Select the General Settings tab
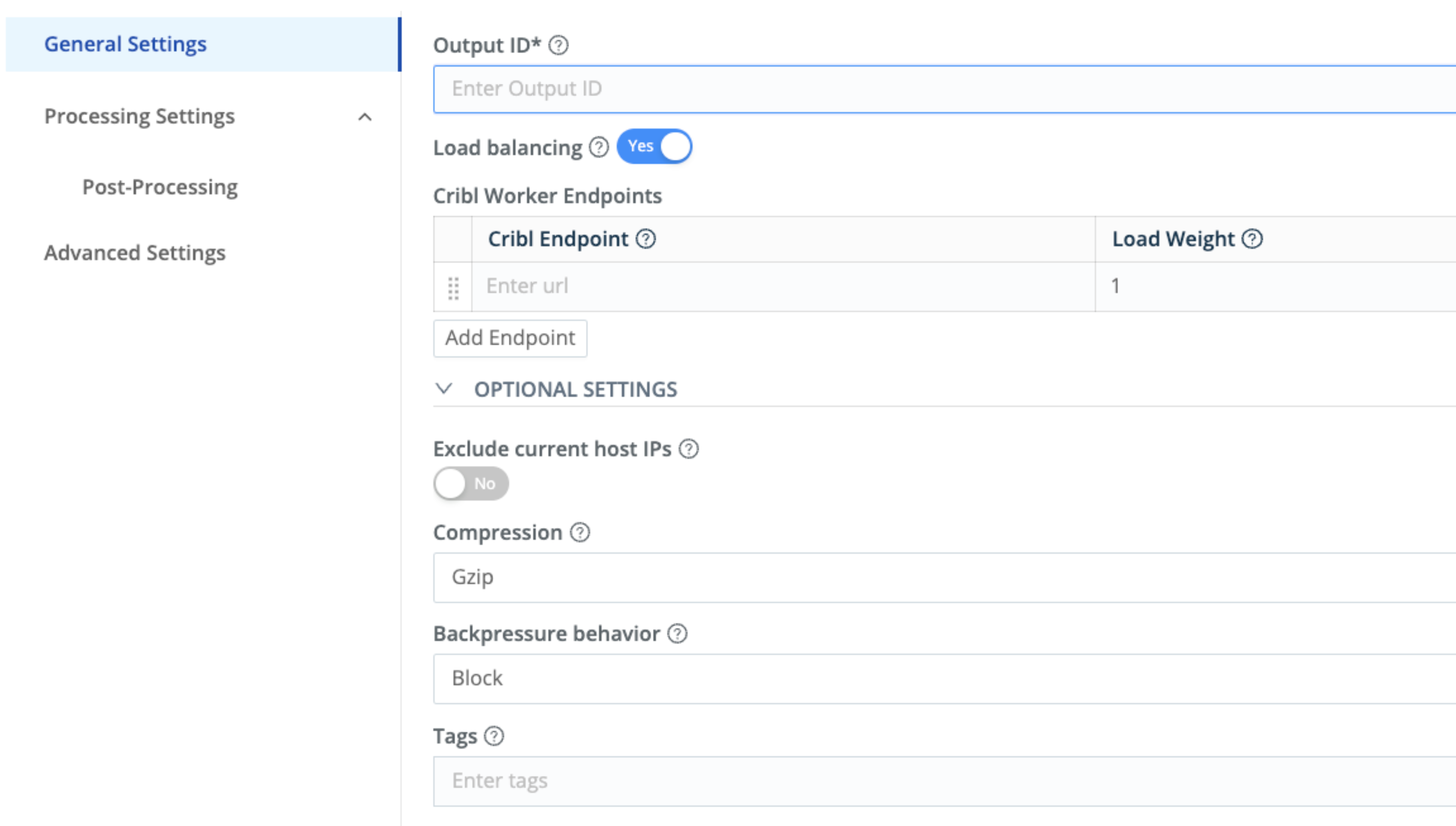The image size is (1456, 826). (x=126, y=44)
